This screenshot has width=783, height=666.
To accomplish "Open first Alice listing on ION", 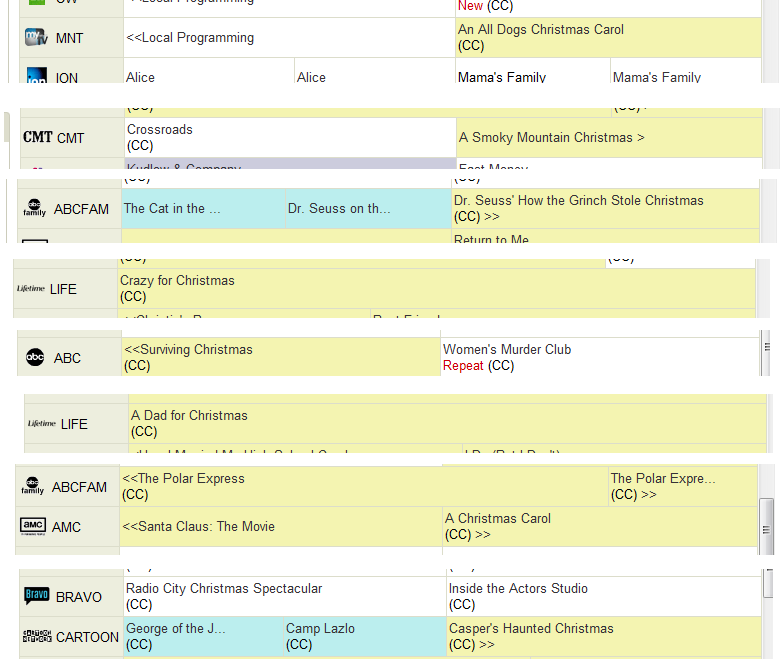I will pos(209,71).
